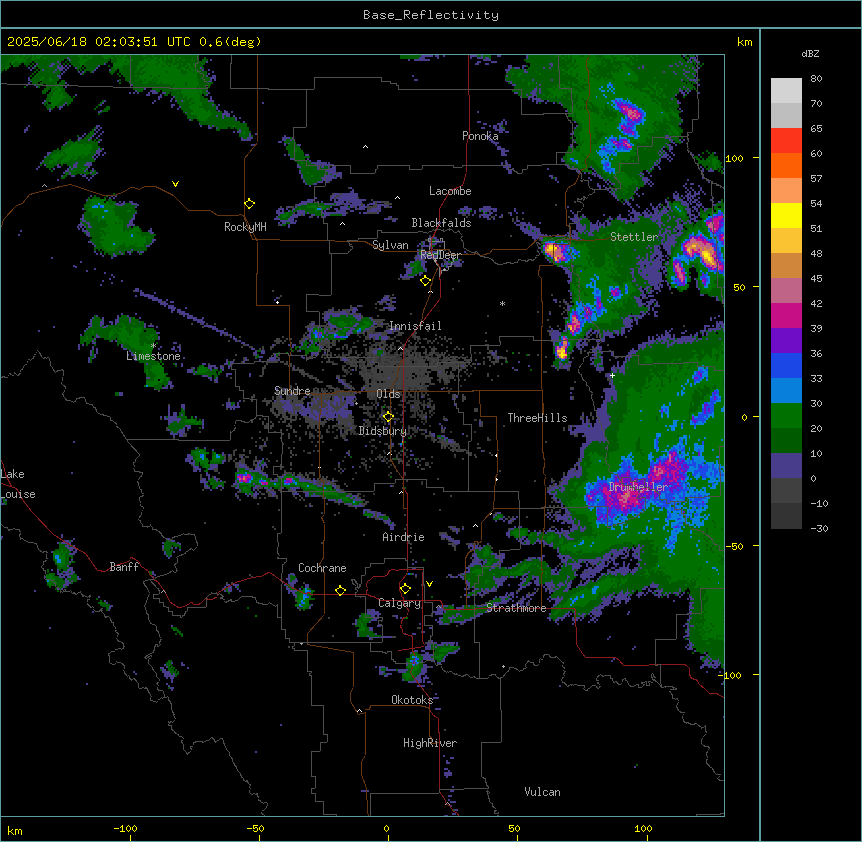This screenshot has width=862, height=842.
Task: Click the Olds label
Action: (x=388, y=394)
